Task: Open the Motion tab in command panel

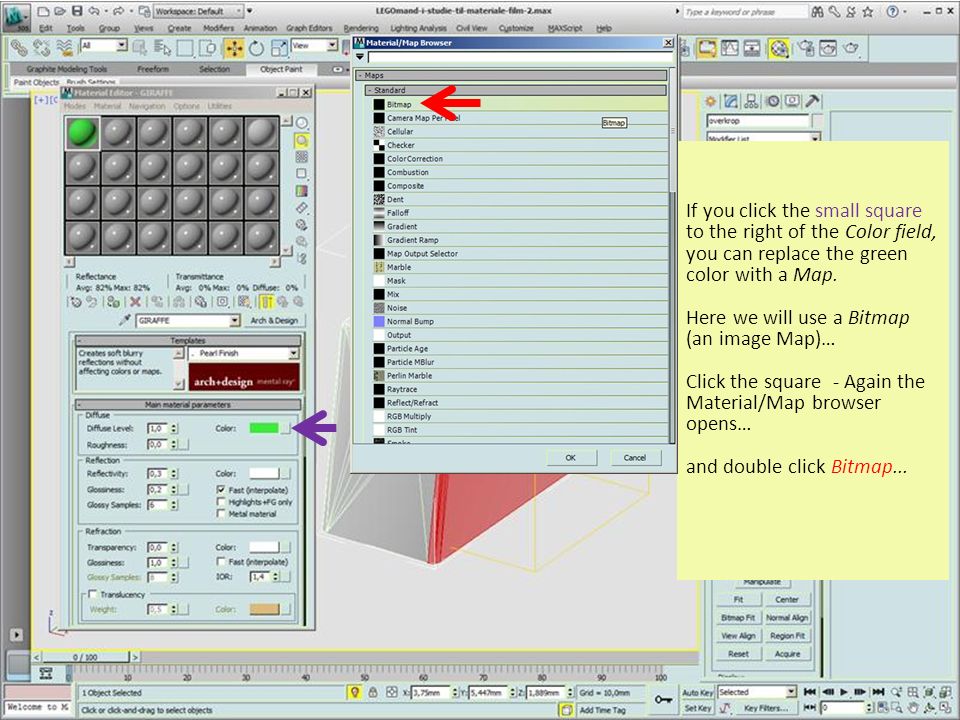Action: pyautogui.click(x=773, y=101)
